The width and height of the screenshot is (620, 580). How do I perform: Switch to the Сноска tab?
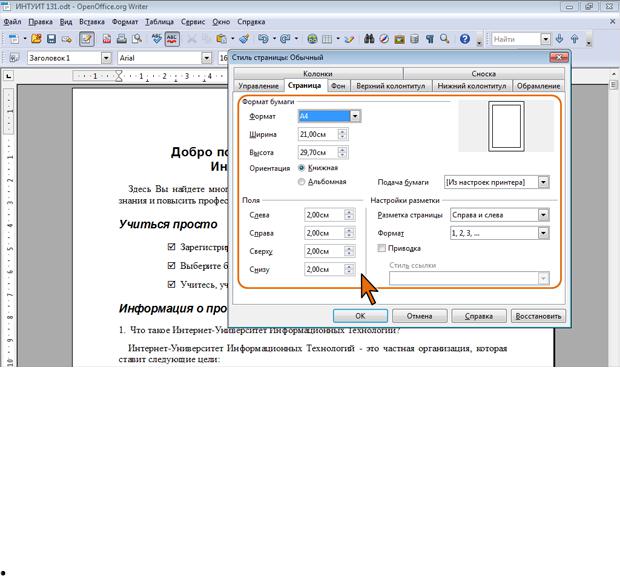[x=484, y=74]
